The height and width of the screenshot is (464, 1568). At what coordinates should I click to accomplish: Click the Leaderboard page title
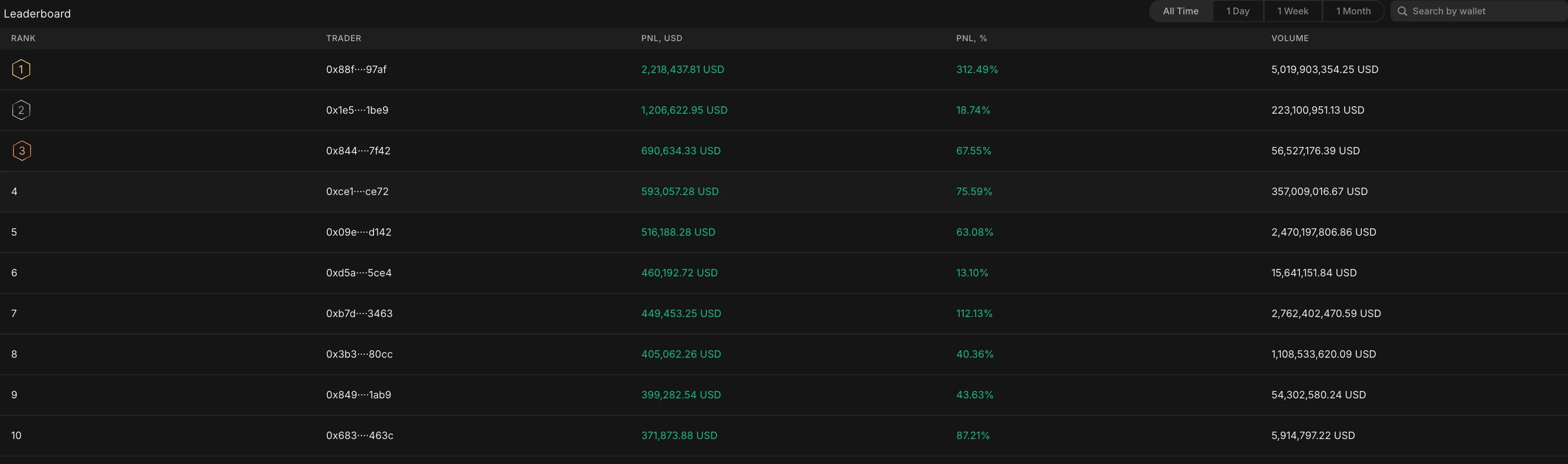(38, 13)
